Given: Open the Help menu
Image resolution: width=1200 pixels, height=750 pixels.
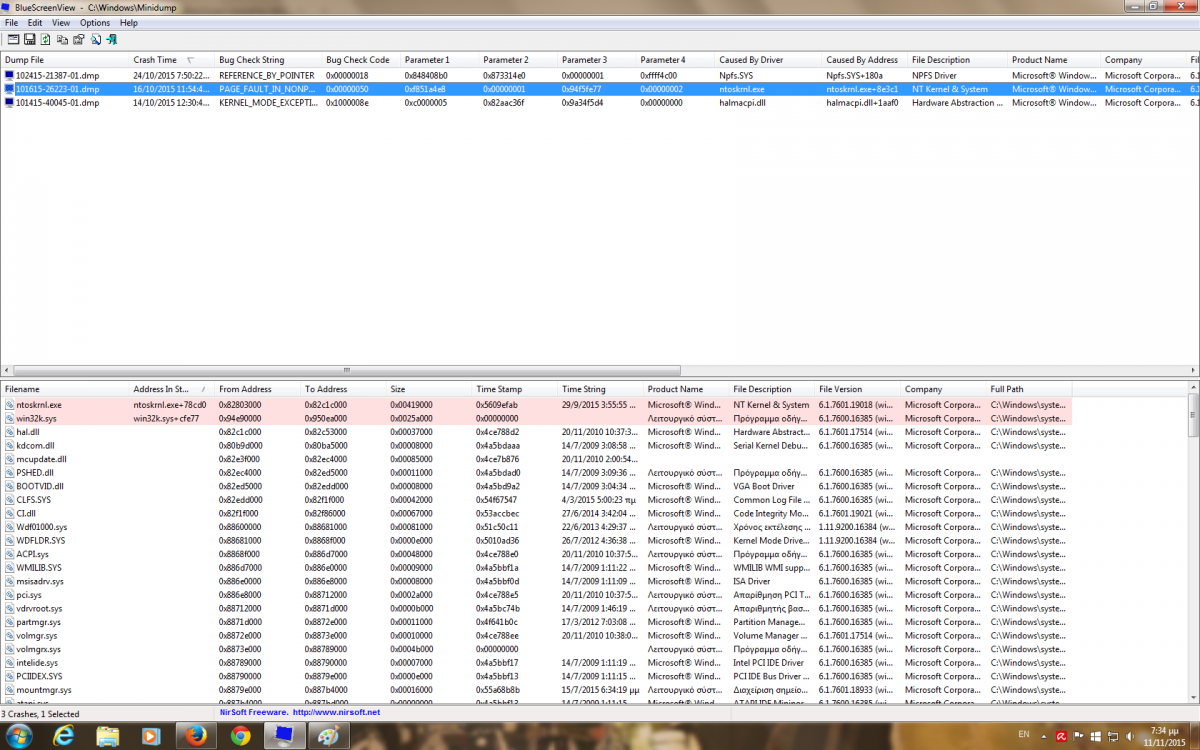Looking at the screenshot, I should 129,22.
